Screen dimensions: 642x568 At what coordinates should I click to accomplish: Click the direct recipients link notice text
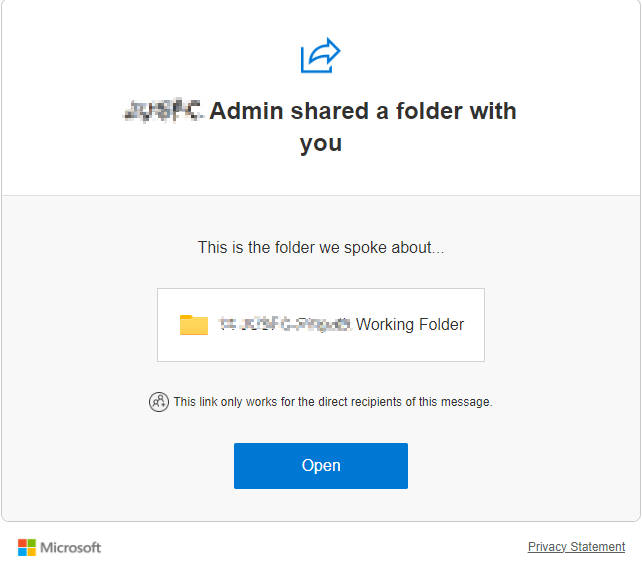pyautogui.click(x=333, y=402)
